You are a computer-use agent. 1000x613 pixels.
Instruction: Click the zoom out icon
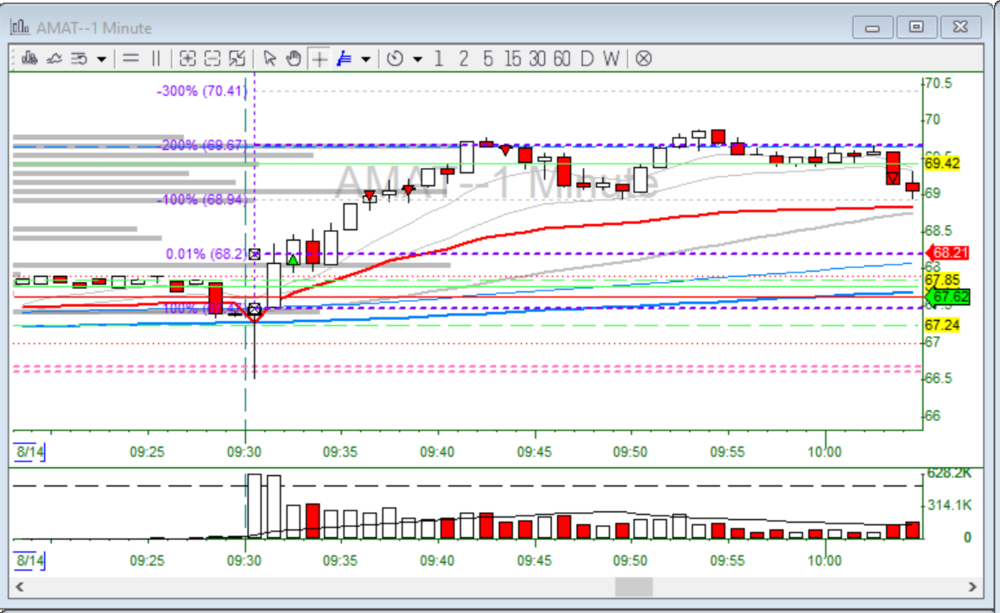[x=212, y=59]
